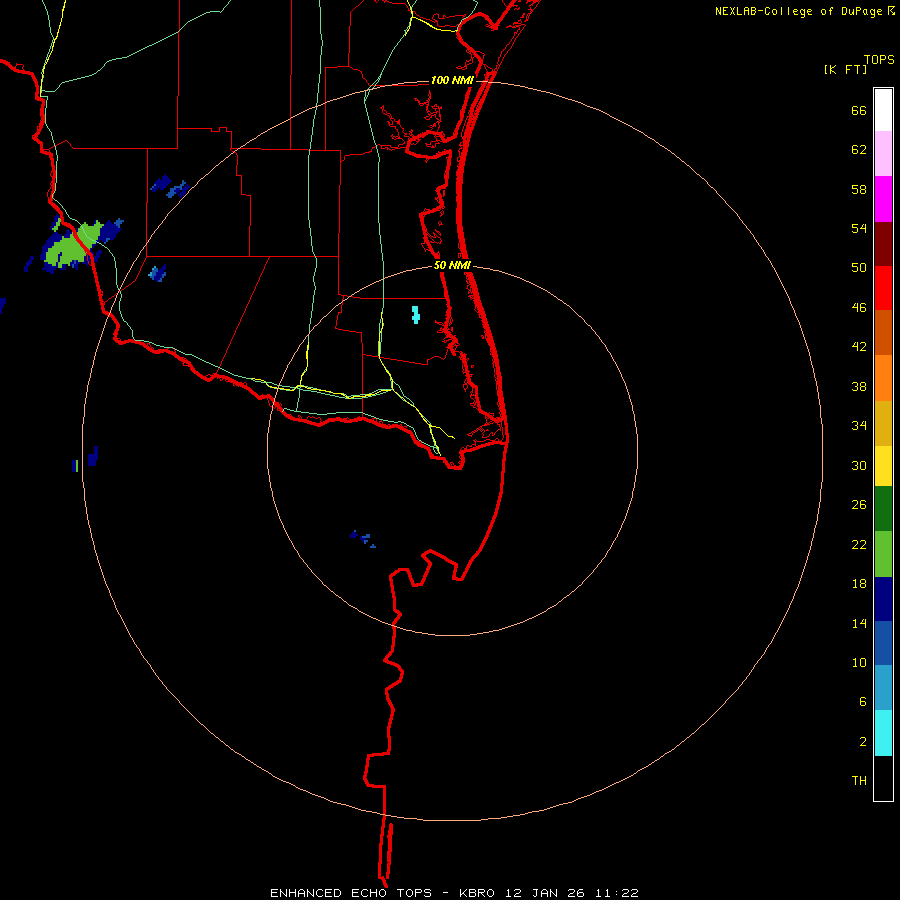Click the light pink legend swatch
900x900 pixels.
(883, 153)
